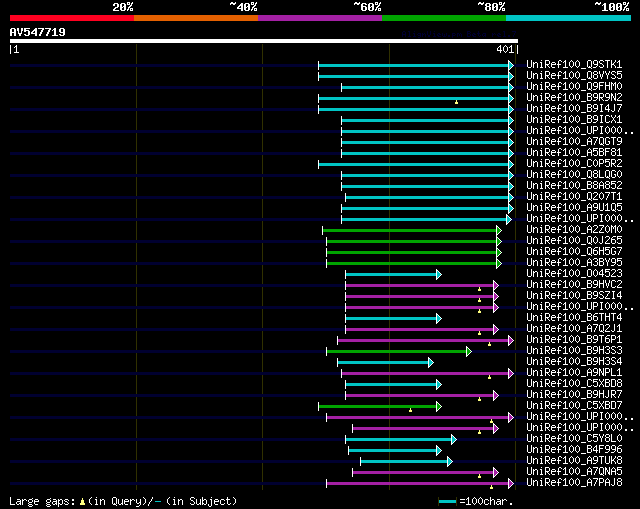Open the UniRef100_A7Q2J1 hit label
Viewport: 640px width, 509px height.
pos(574,329)
